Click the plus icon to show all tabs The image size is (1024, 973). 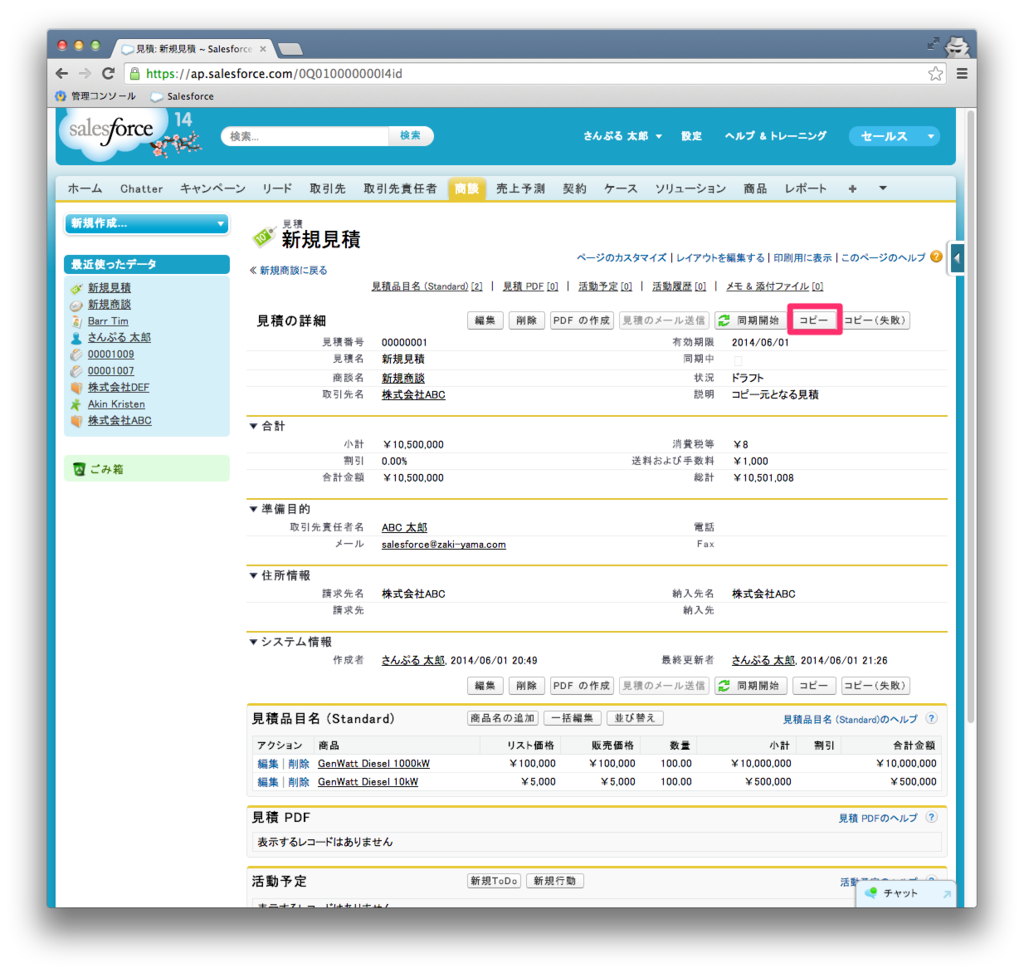coord(852,189)
